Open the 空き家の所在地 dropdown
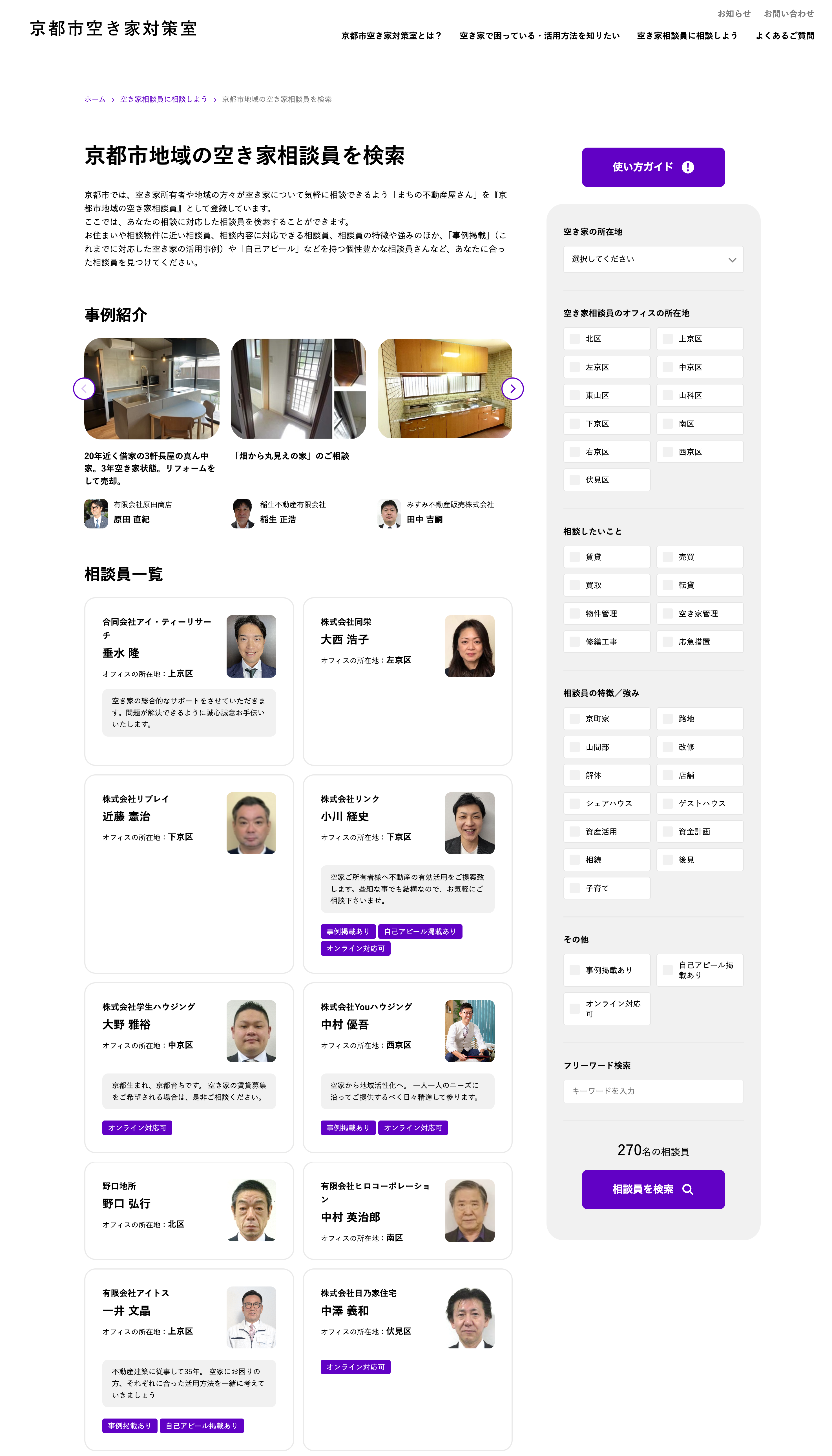 (652, 259)
